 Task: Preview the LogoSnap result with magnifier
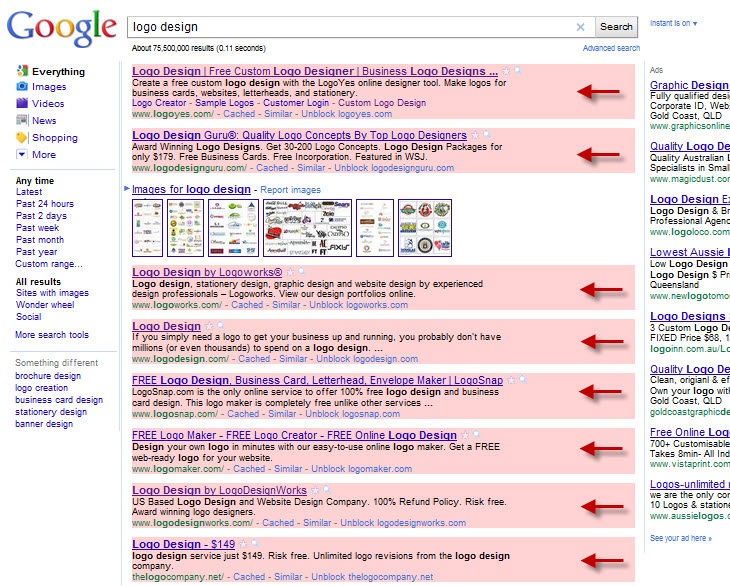click(523, 379)
